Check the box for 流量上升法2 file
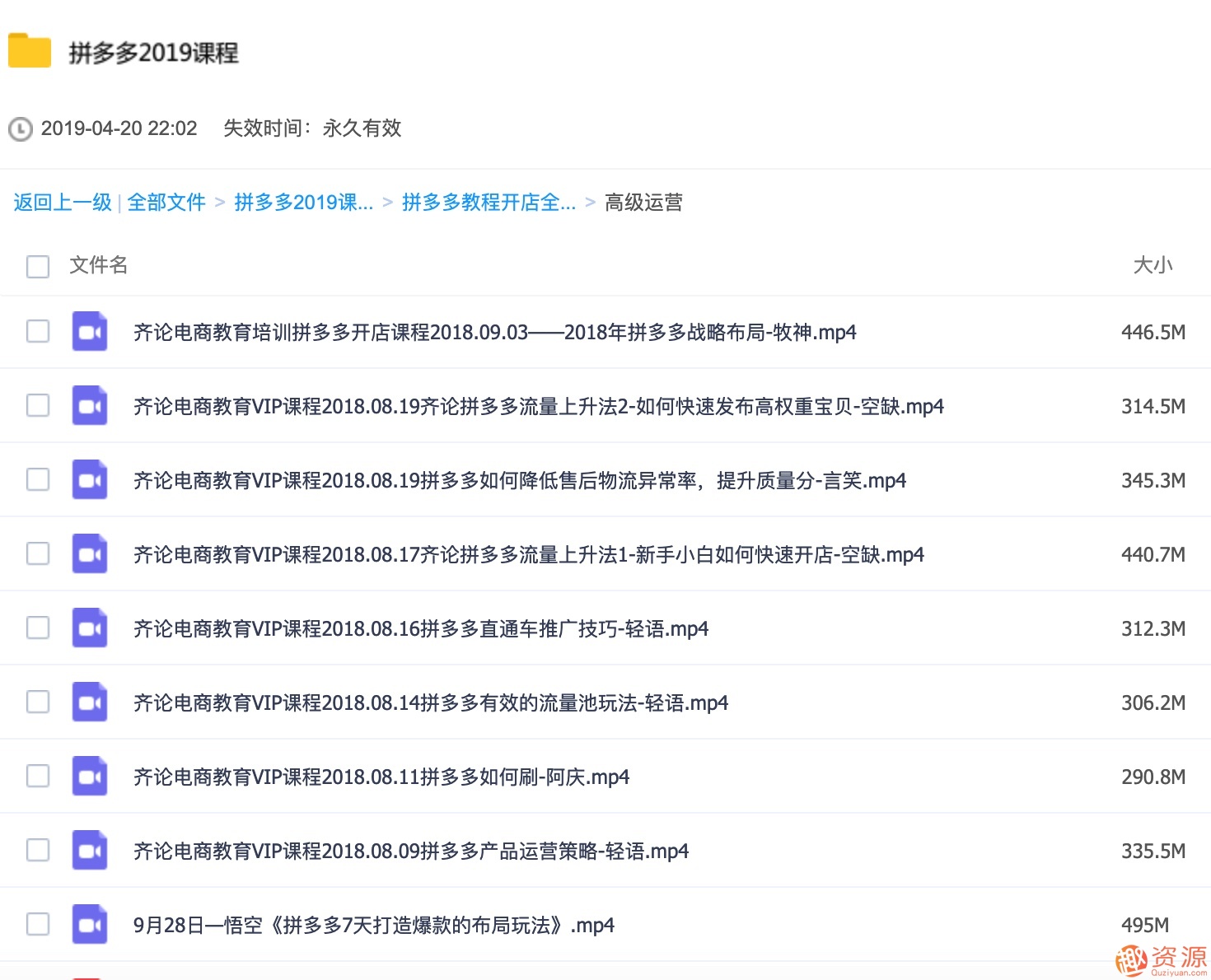Viewport: 1211px width, 980px height. tap(38, 405)
